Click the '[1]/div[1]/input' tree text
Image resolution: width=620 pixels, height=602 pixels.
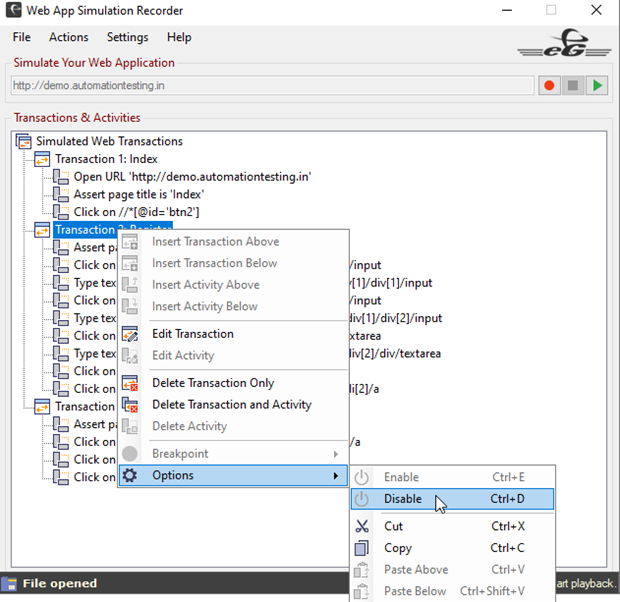pyautogui.click(x=391, y=283)
